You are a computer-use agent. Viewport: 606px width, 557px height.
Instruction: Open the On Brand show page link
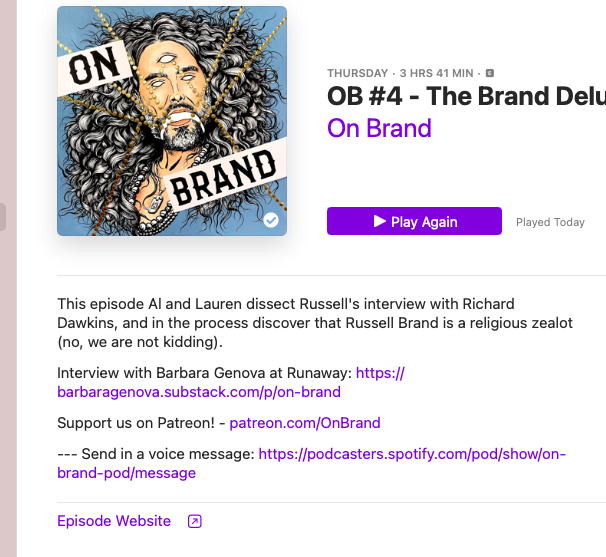[x=379, y=128]
